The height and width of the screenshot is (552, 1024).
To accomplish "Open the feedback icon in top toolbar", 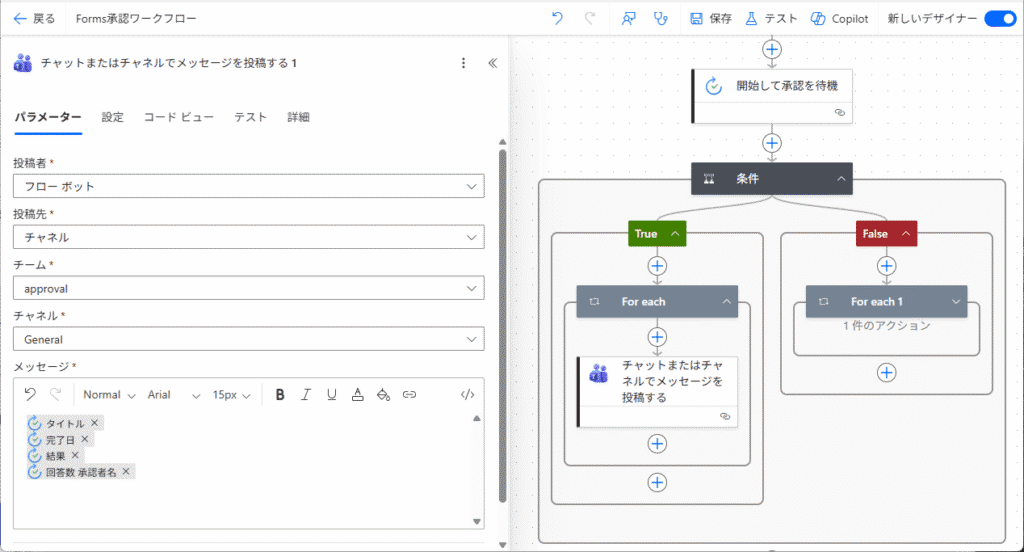I will click(628, 18).
